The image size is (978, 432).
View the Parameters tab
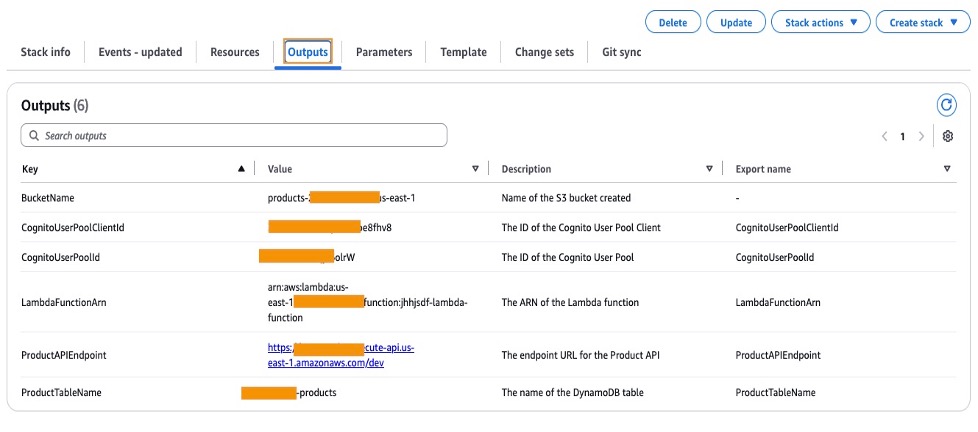pyautogui.click(x=384, y=52)
